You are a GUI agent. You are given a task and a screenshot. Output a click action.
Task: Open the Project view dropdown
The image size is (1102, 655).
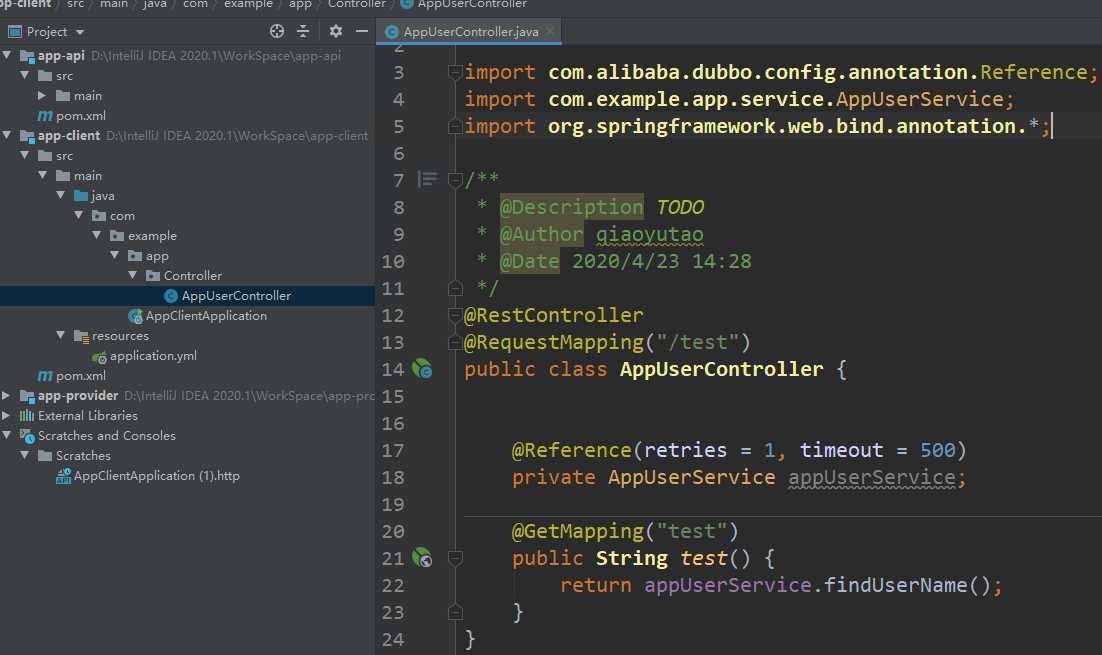click(79, 32)
